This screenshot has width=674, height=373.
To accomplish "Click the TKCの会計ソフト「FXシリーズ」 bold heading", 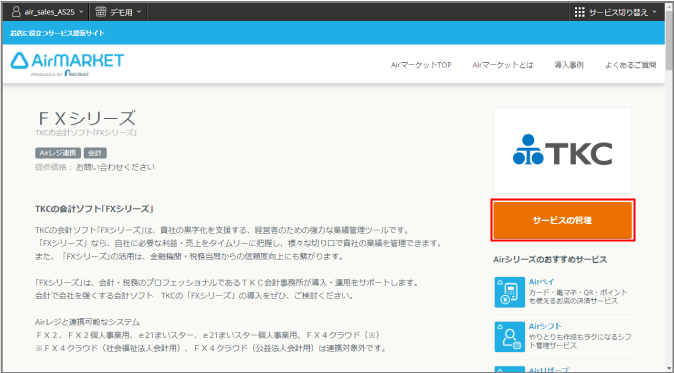I will pos(94,209).
